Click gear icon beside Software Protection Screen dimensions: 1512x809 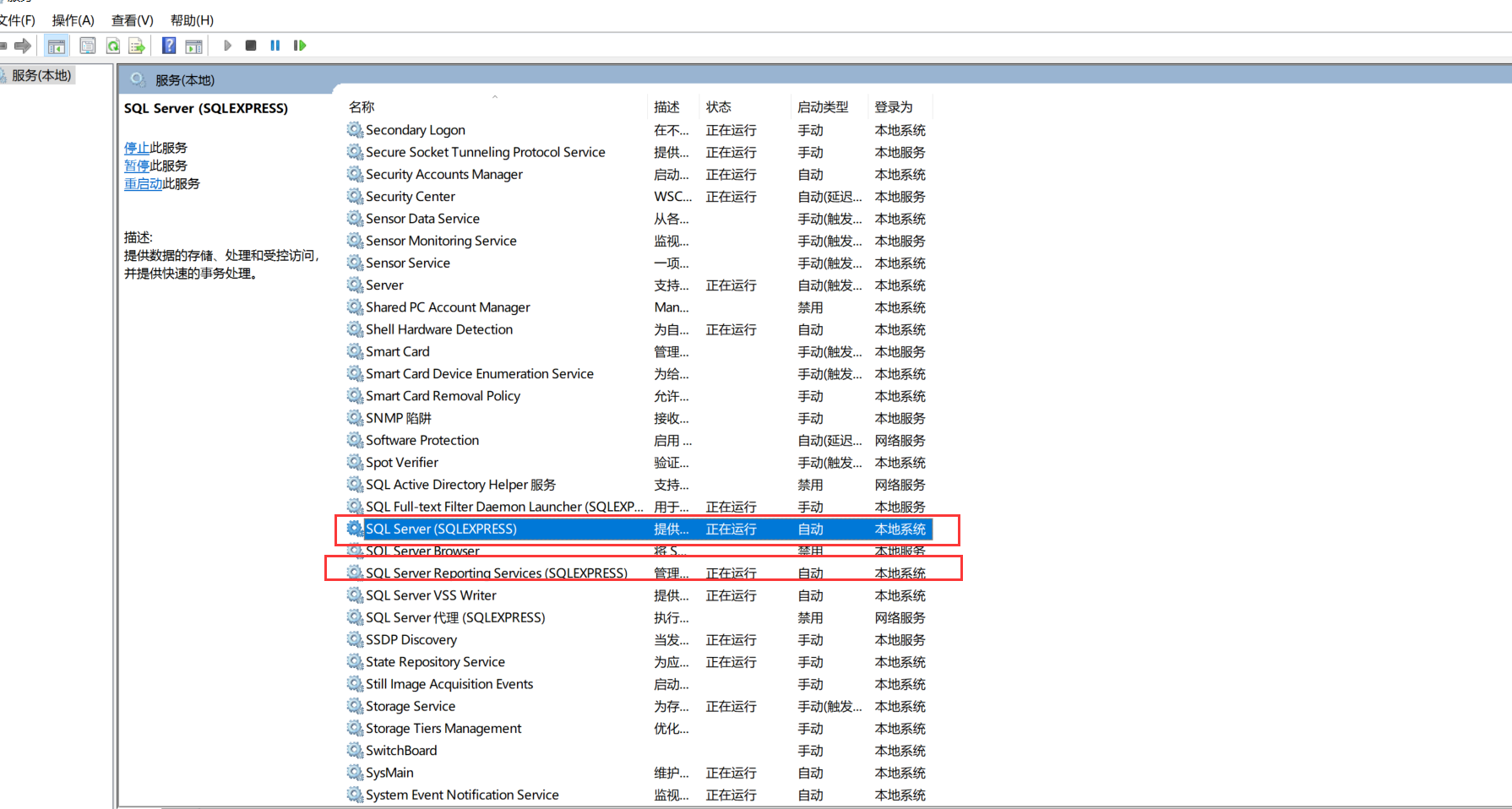coord(355,440)
